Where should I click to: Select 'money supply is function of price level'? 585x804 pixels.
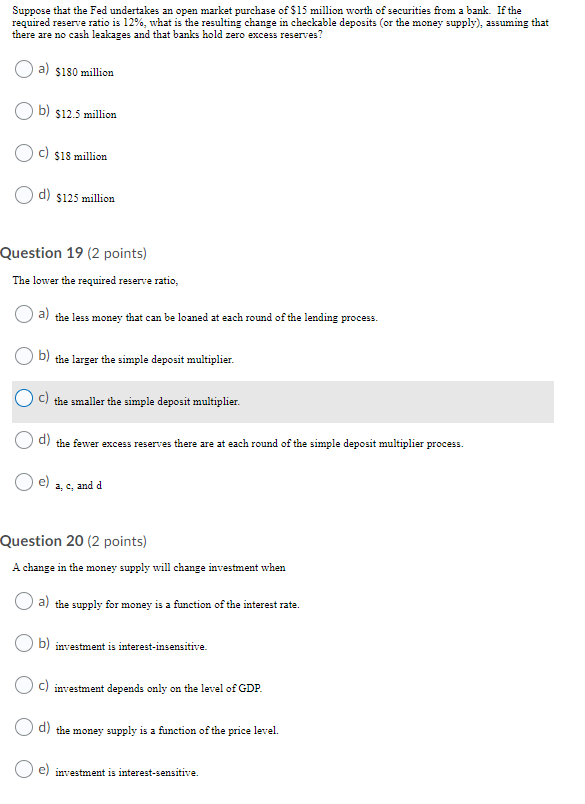[24, 727]
